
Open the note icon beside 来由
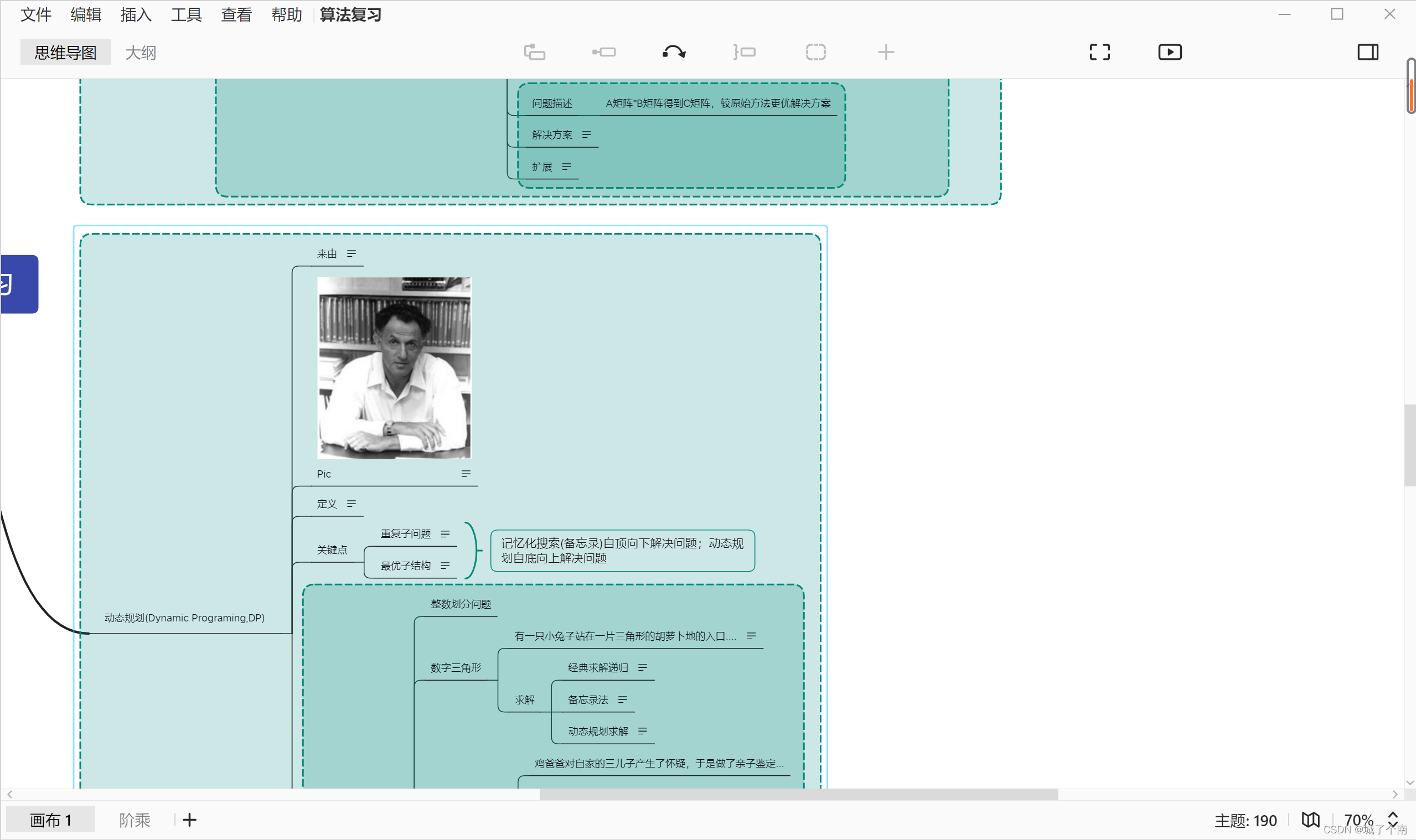(x=352, y=253)
